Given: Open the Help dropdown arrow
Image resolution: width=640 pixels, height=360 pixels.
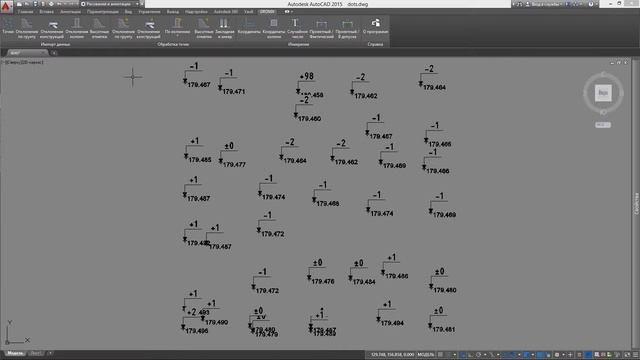Looking at the screenshot, I should [596, 4].
